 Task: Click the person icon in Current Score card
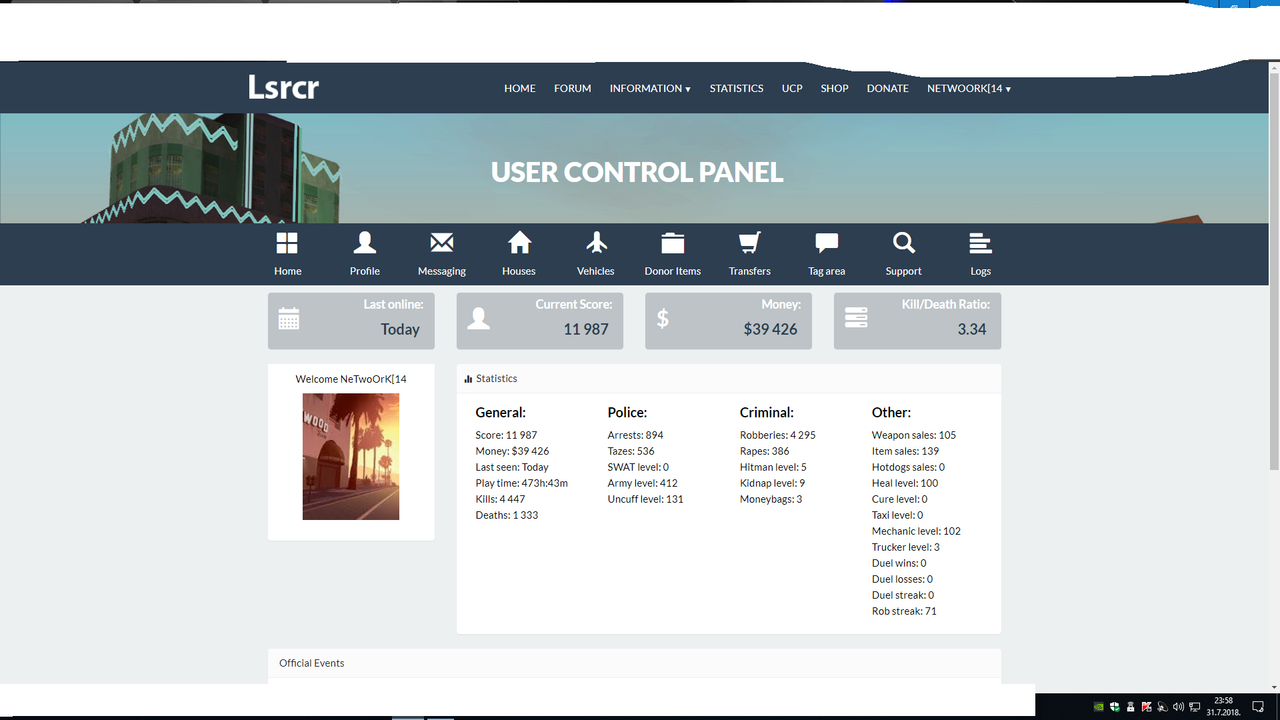tap(479, 319)
